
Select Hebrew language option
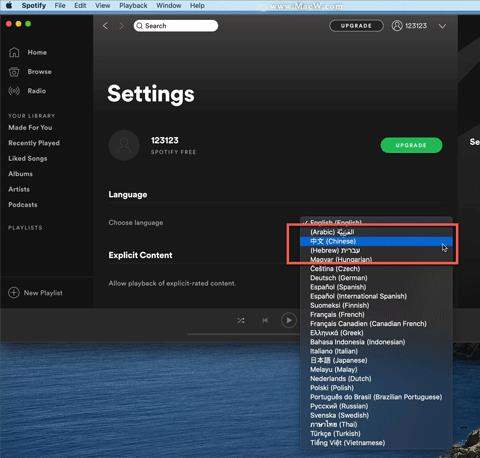point(376,250)
